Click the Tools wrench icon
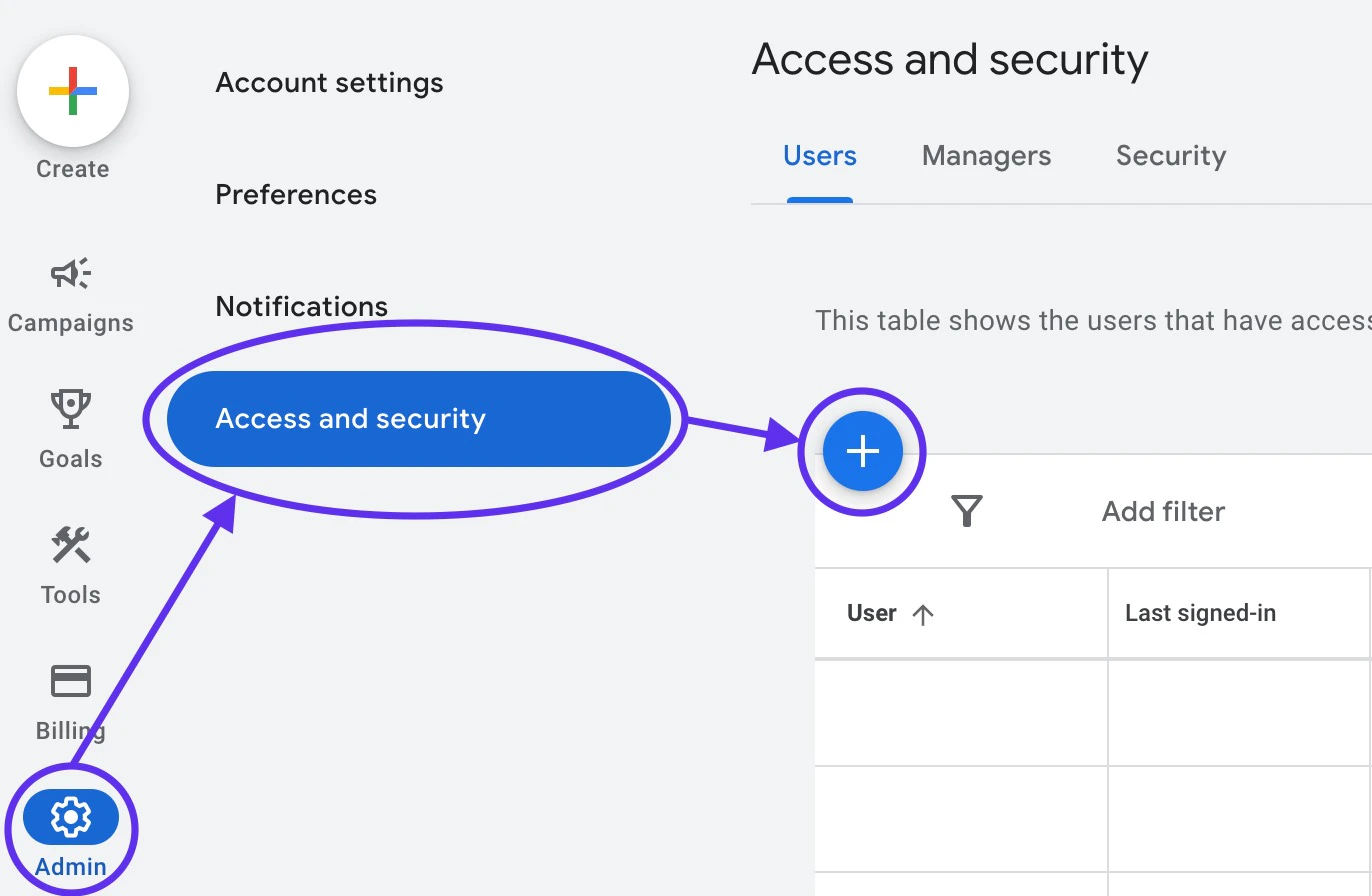This screenshot has width=1372, height=896. pyautogui.click(x=69, y=545)
